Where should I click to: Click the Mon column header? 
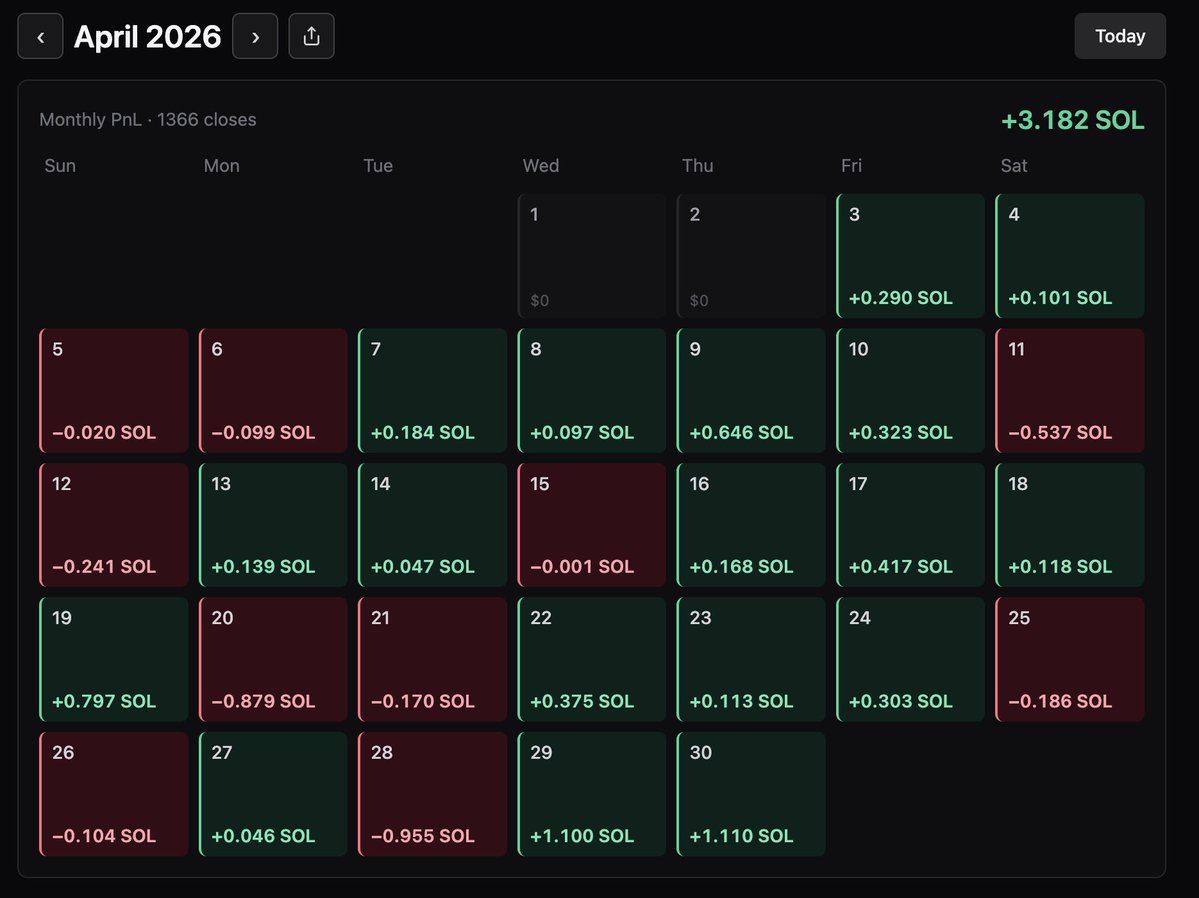222,166
